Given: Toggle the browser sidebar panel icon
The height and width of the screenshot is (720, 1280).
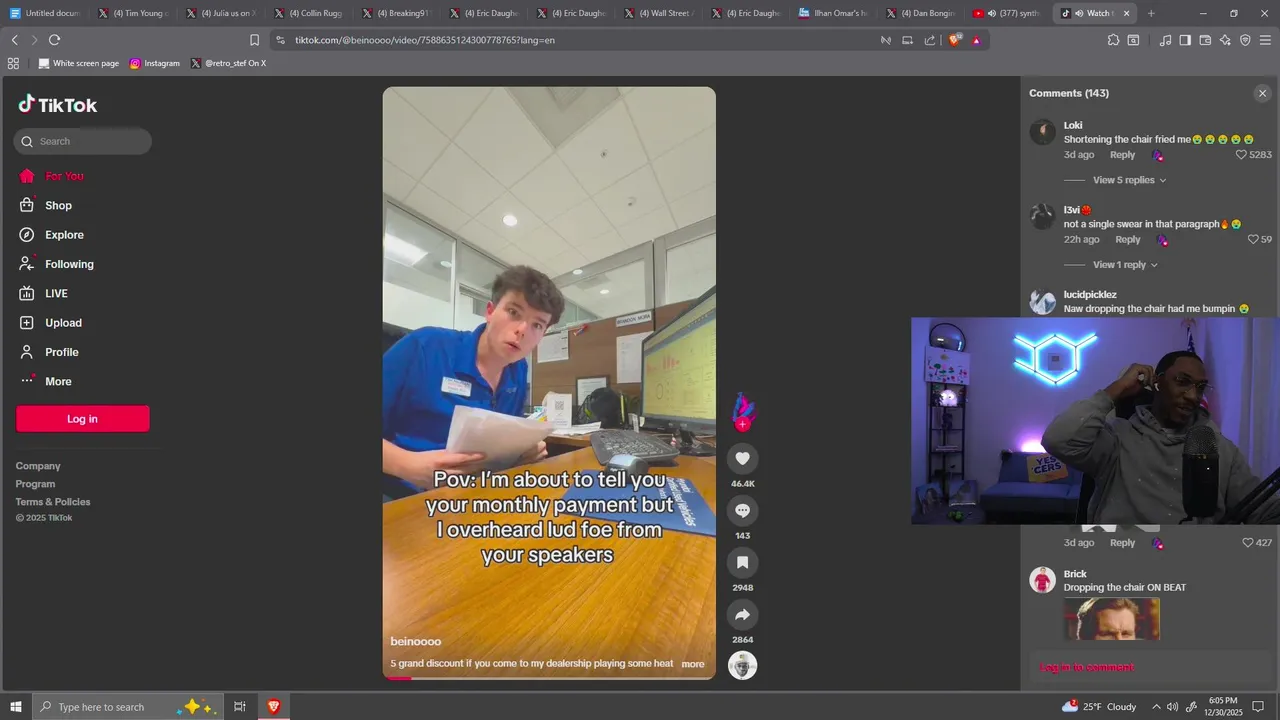Looking at the screenshot, I should (x=1185, y=40).
